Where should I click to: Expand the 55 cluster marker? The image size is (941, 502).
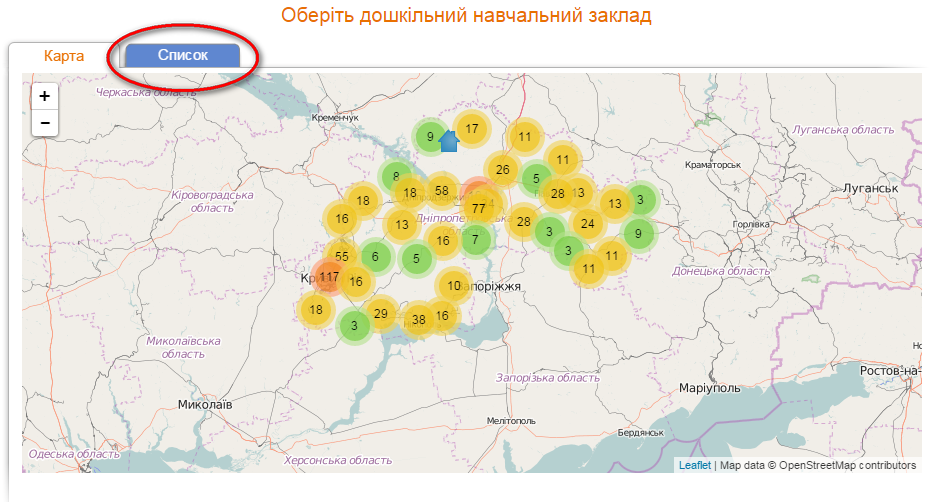[x=341, y=256]
